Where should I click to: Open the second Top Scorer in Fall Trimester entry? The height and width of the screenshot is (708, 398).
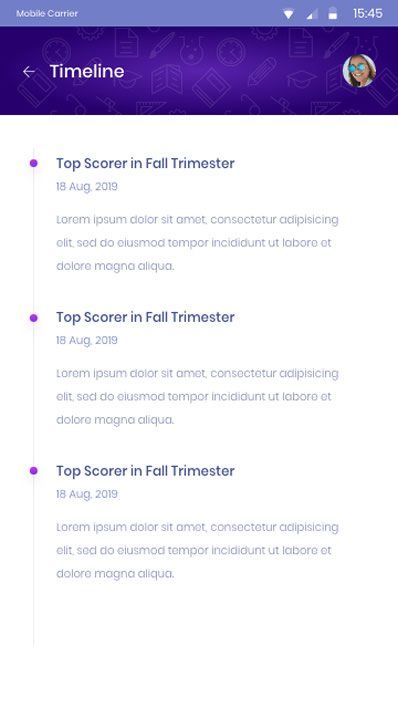[x=145, y=317]
